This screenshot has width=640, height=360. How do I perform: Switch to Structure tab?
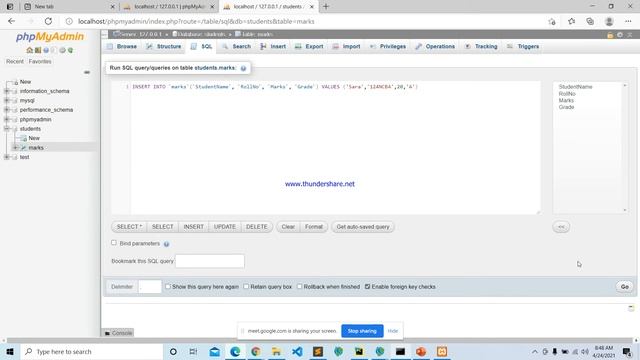(164, 47)
